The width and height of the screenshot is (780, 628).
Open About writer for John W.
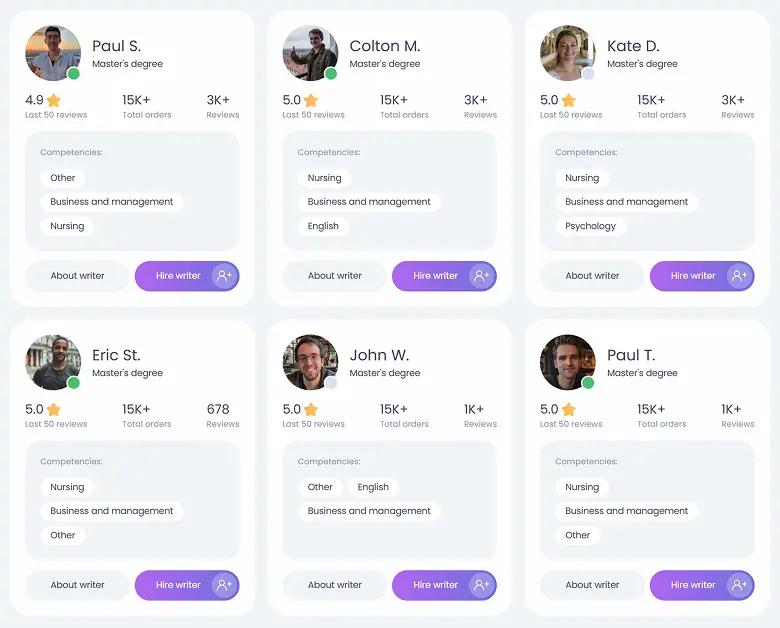pyautogui.click(x=335, y=585)
